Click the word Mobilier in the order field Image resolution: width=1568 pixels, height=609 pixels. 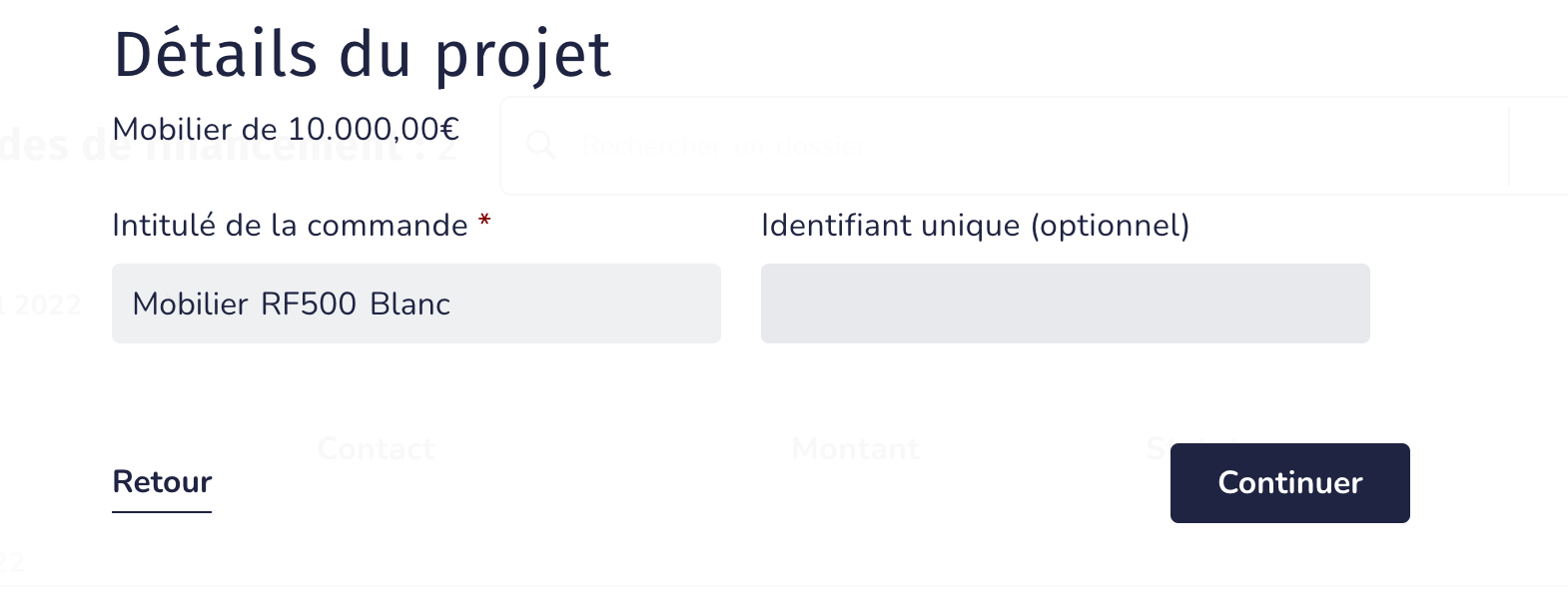click(190, 304)
